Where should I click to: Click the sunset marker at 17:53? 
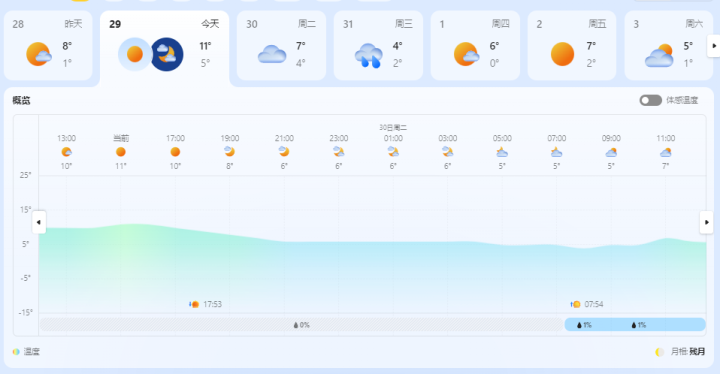[205, 304]
